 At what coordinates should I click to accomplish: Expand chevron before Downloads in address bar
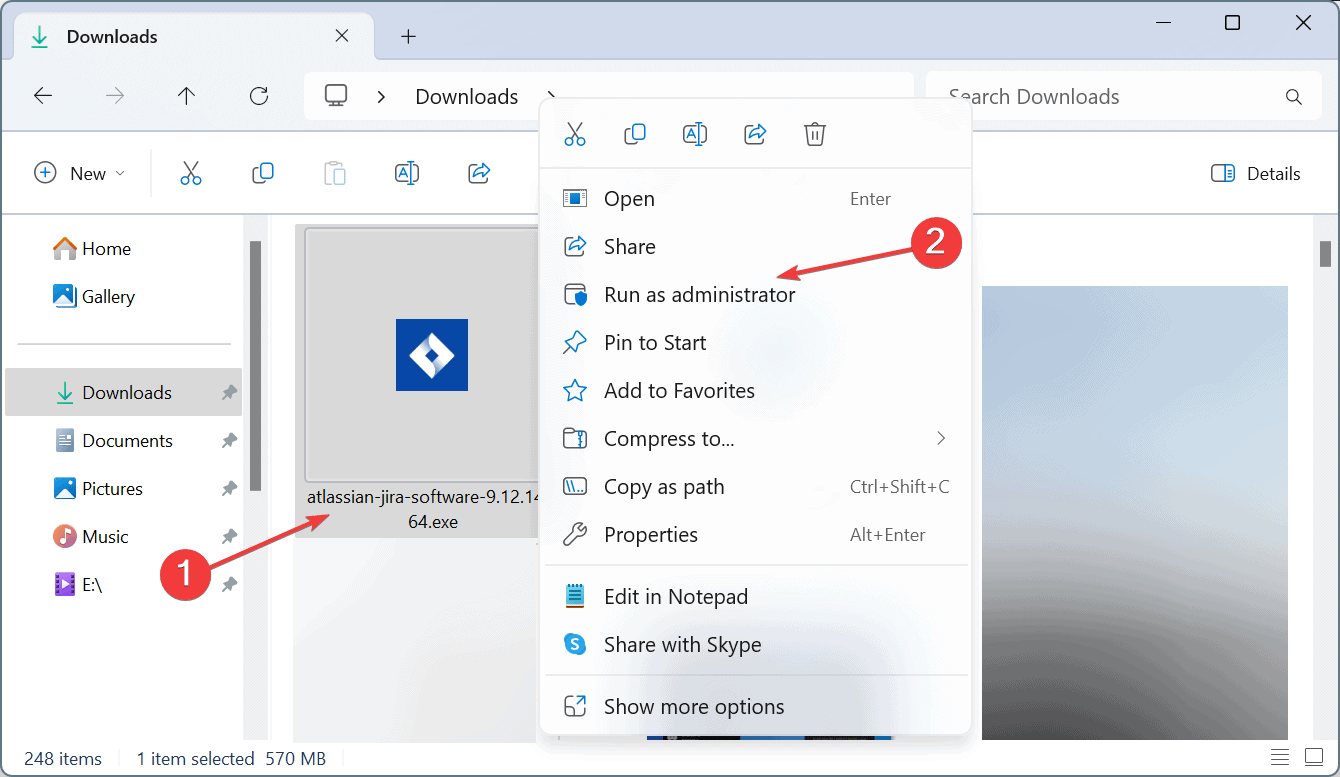pyautogui.click(x=381, y=96)
